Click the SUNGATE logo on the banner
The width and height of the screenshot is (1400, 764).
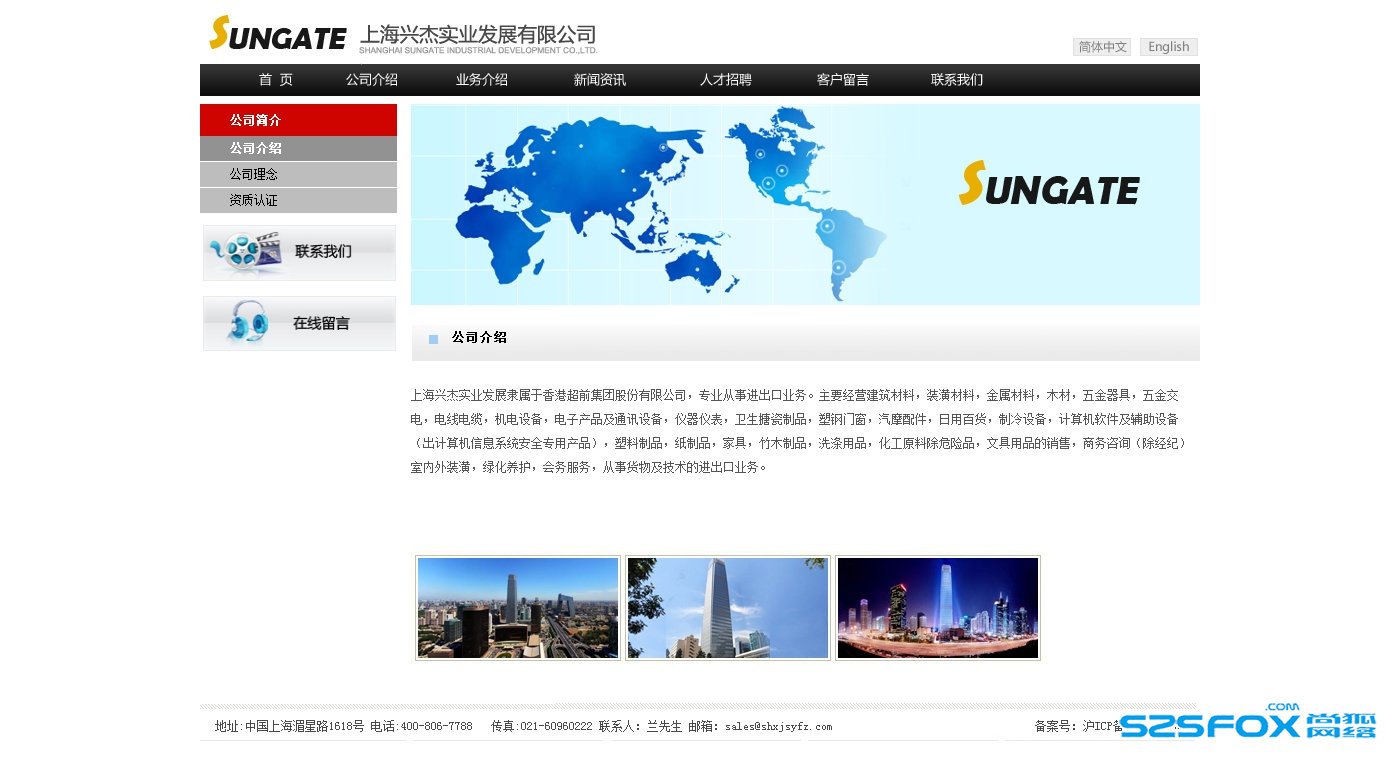[1048, 184]
